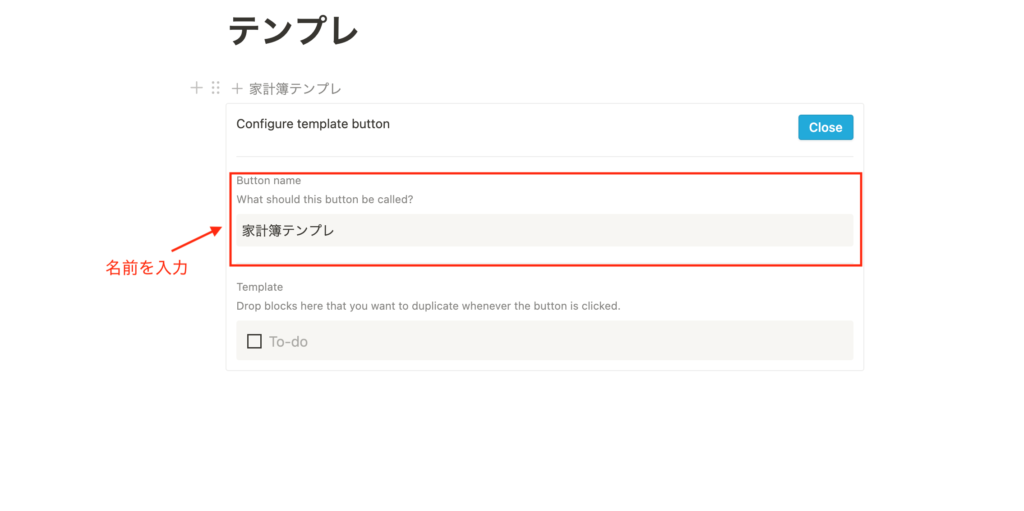The height and width of the screenshot is (511, 1024).
Task: Click the Template section label
Action: coord(259,286)
